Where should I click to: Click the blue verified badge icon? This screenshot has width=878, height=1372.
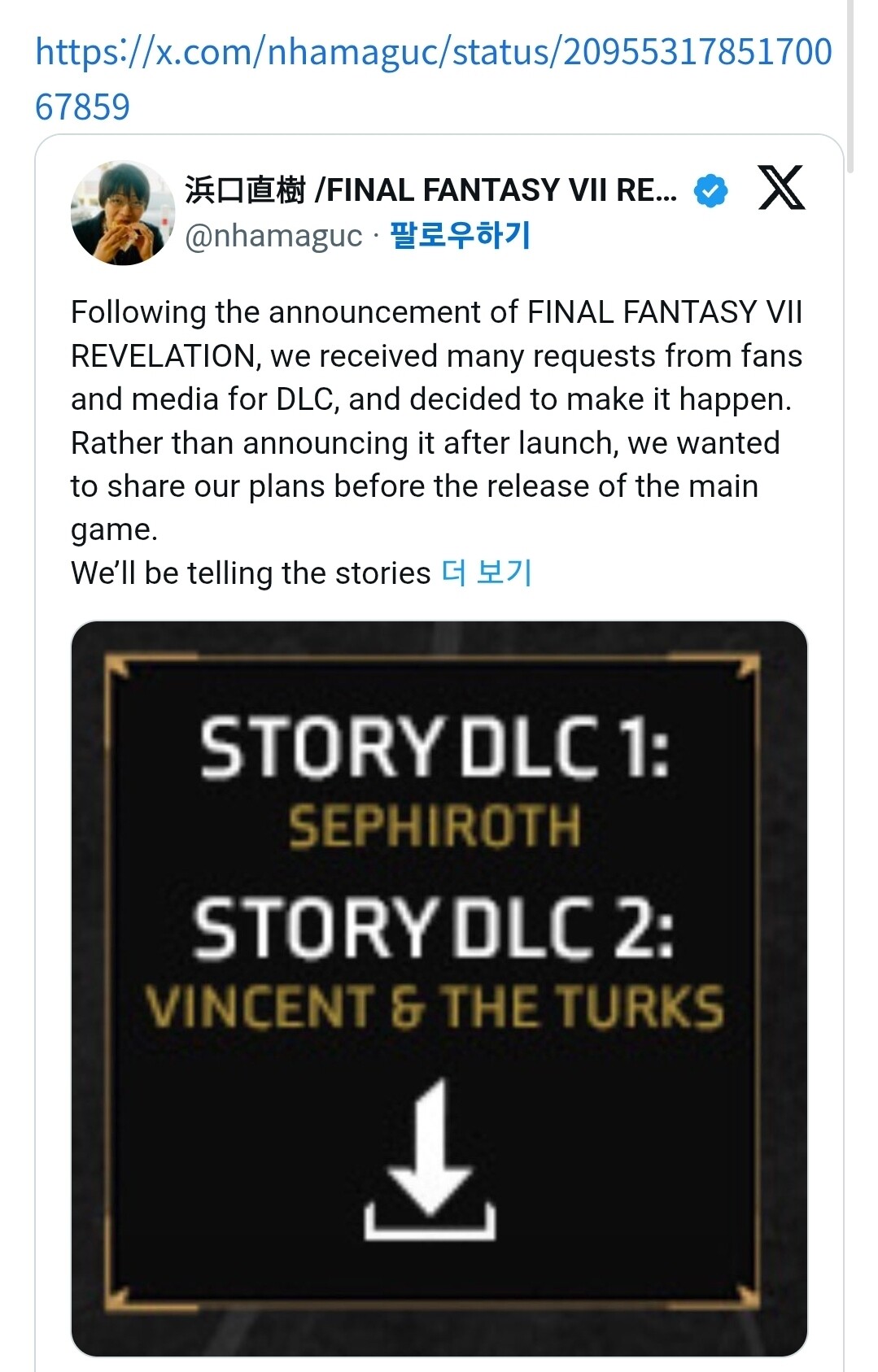711,191
